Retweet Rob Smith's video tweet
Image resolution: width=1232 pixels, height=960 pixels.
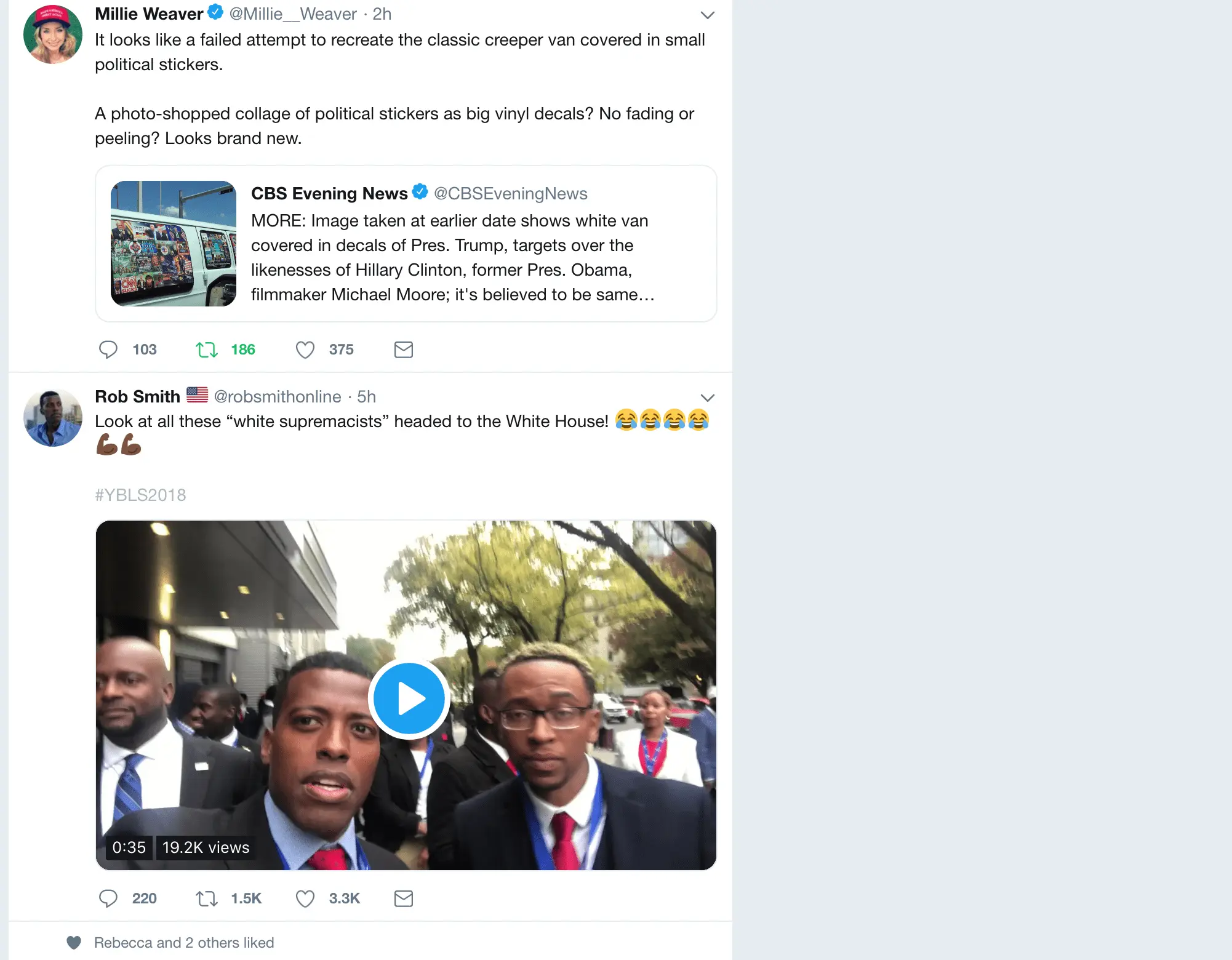tap(207, 898)
